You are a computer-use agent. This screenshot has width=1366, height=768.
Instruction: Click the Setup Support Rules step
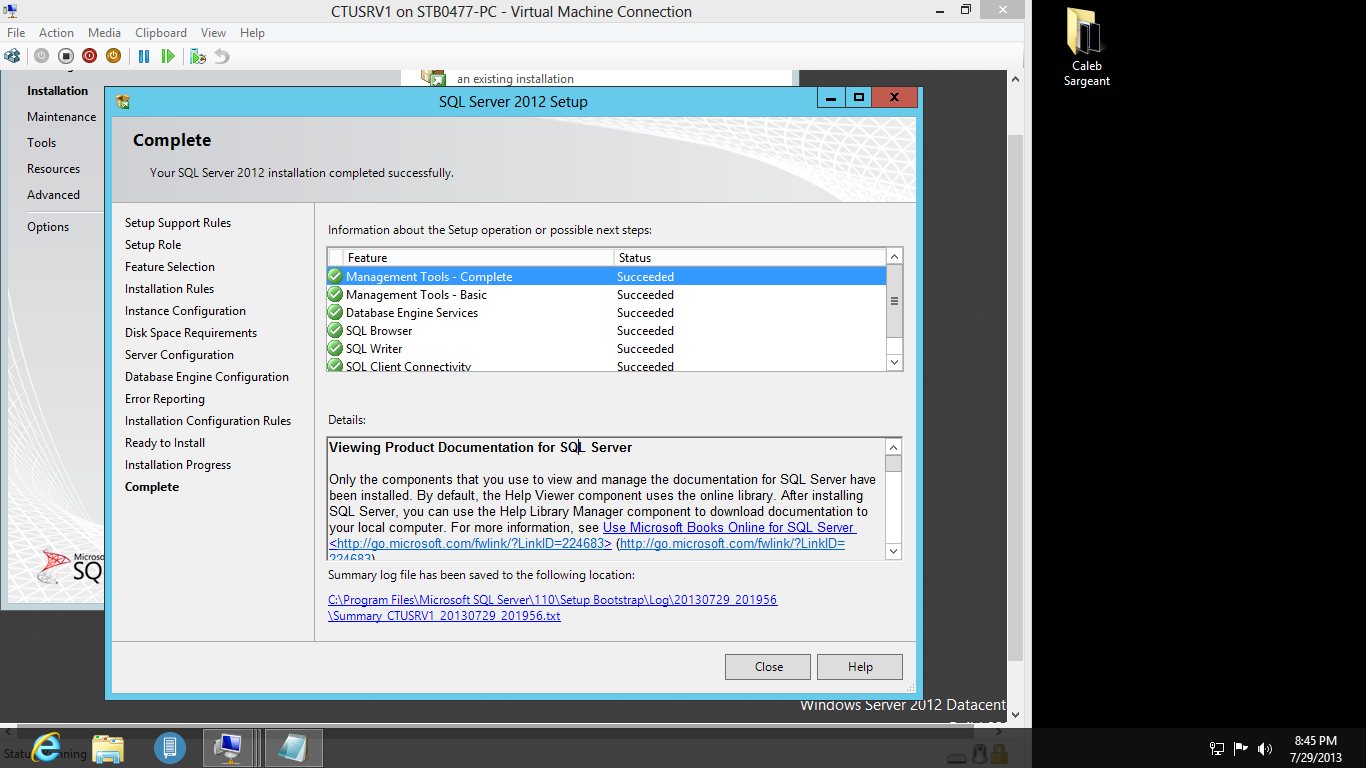(x=178, y=223)
